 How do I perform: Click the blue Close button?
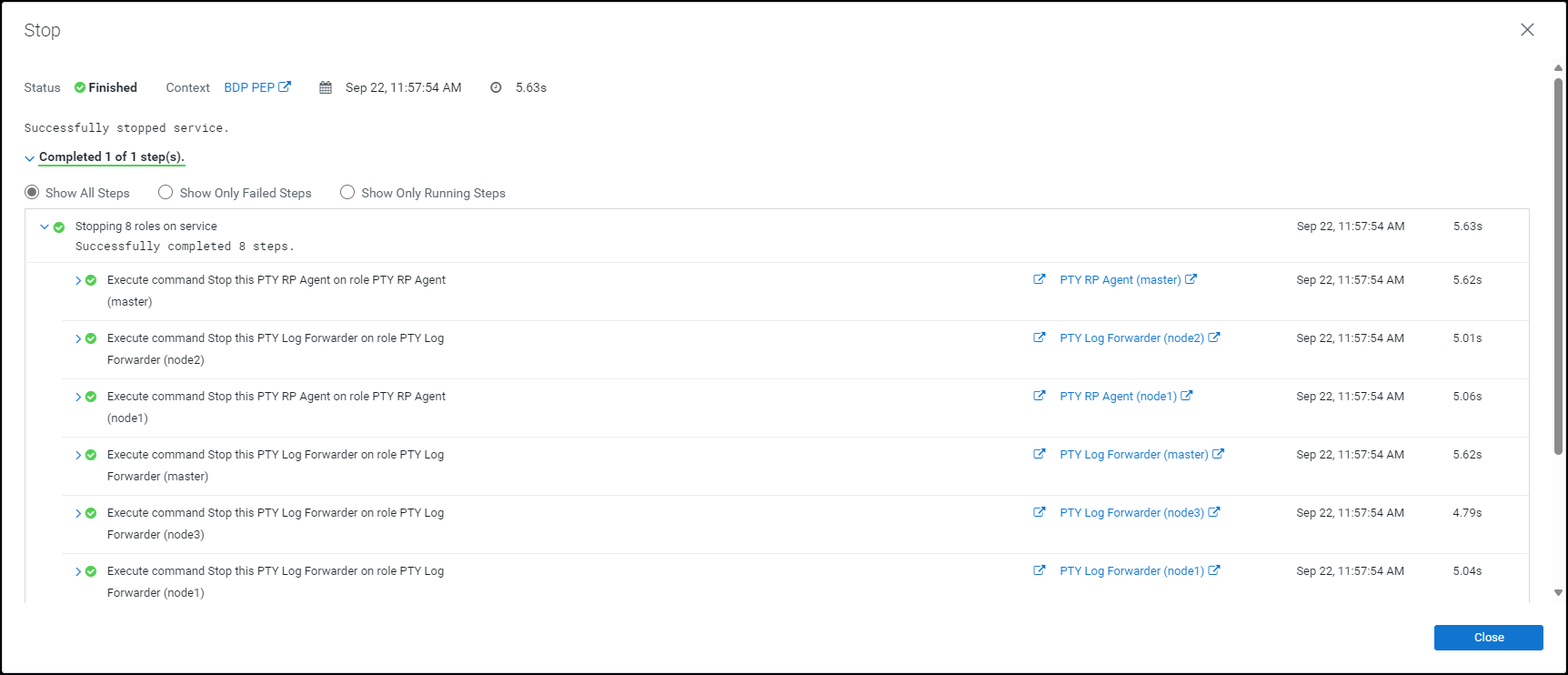pyautogui.click(x=1488, y=638)
